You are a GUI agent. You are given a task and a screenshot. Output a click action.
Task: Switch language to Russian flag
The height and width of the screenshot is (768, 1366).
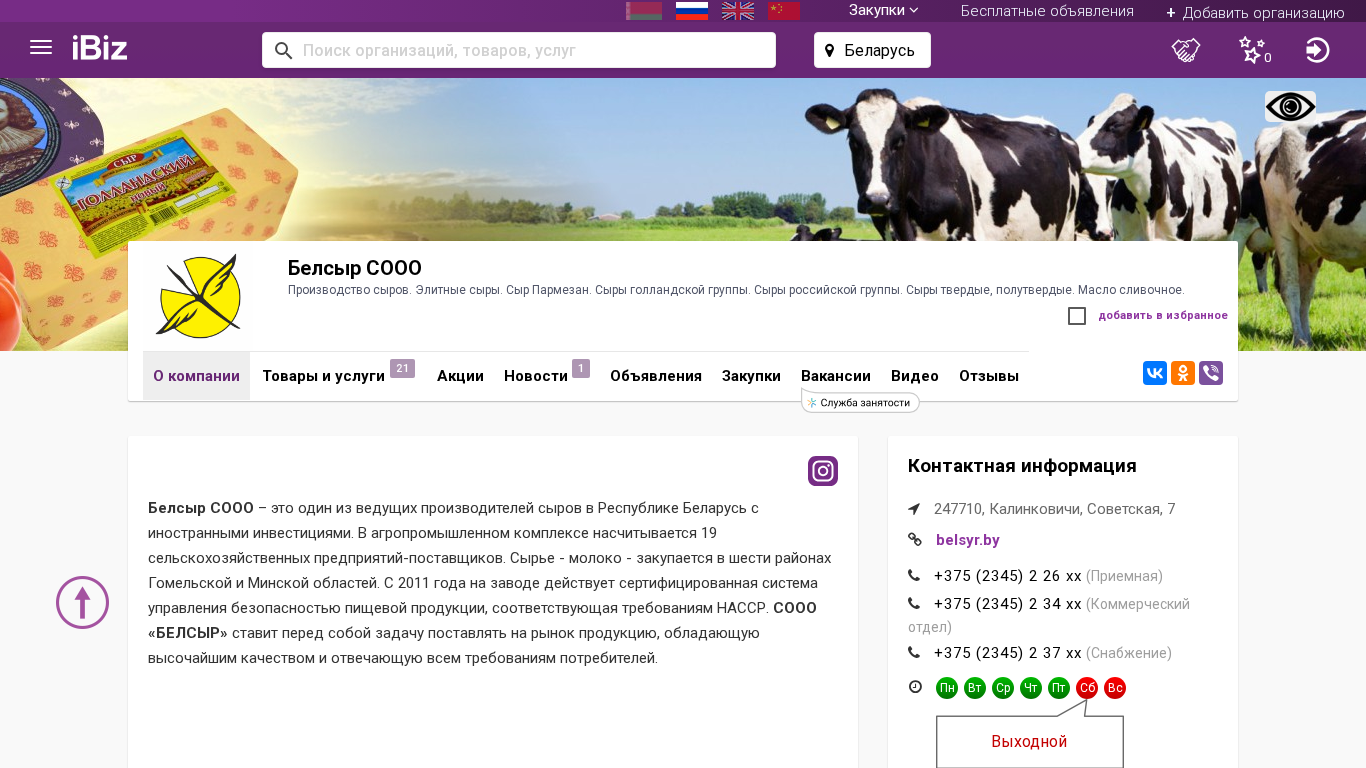pos(692,11)
